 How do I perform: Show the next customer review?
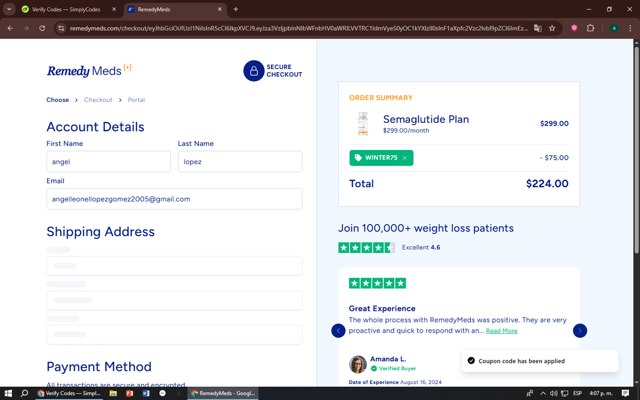(x=580, y=331)
